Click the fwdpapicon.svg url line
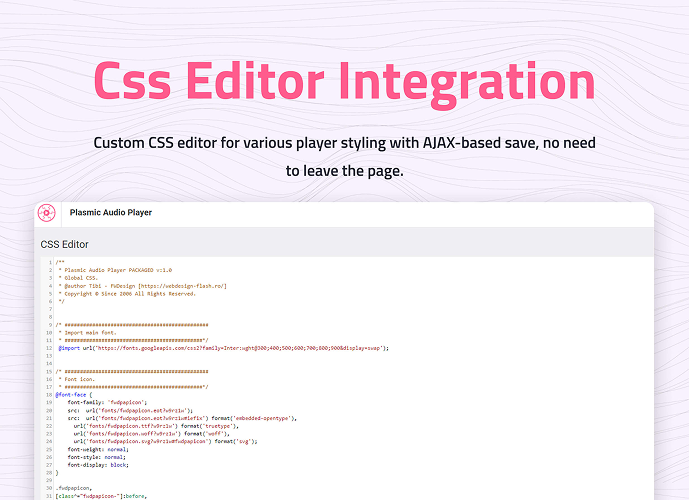Image resolution: width=689 pixels, height=500 pixels. (166, 442)
